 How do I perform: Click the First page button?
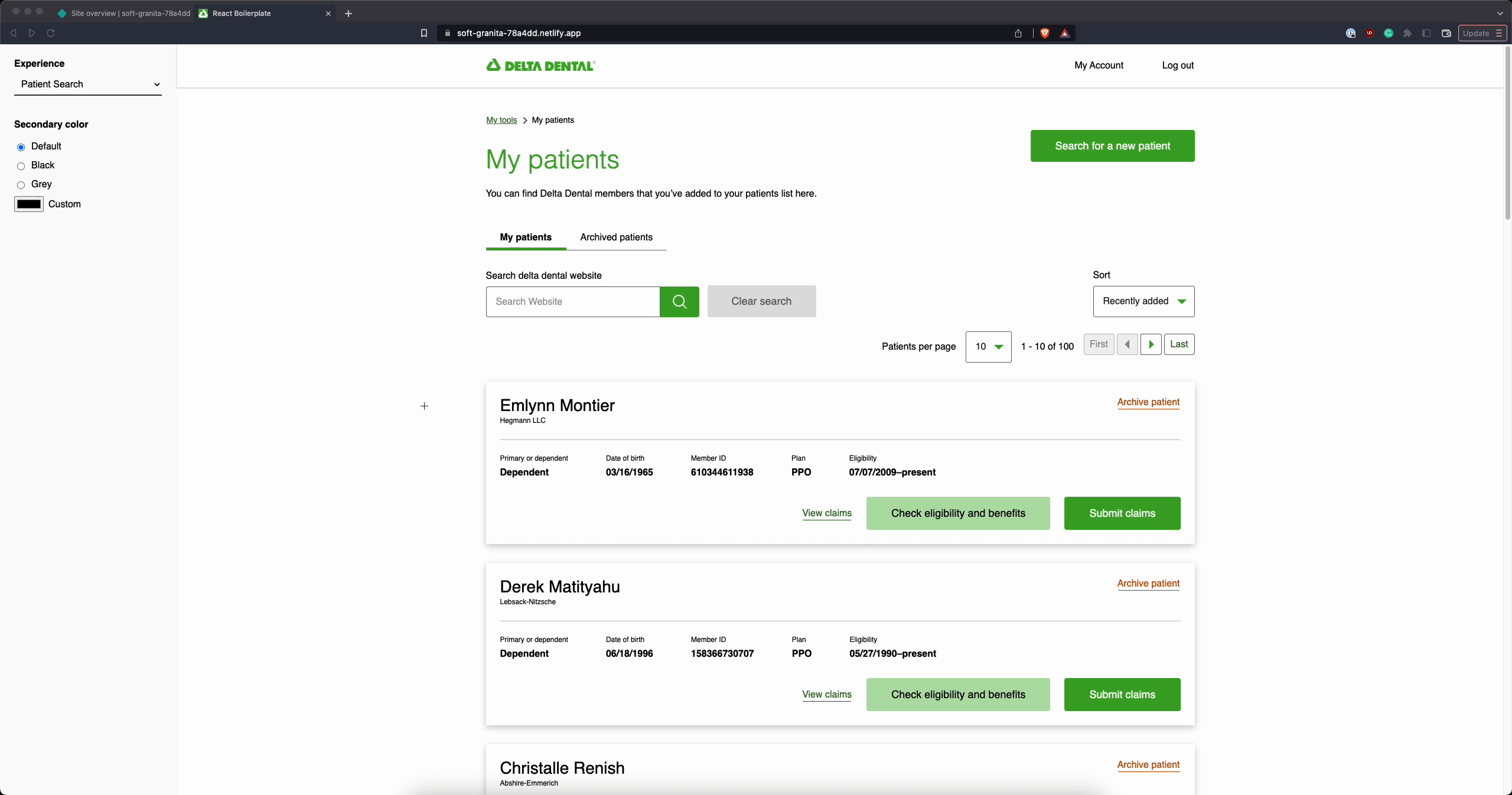pos(1099,344)
